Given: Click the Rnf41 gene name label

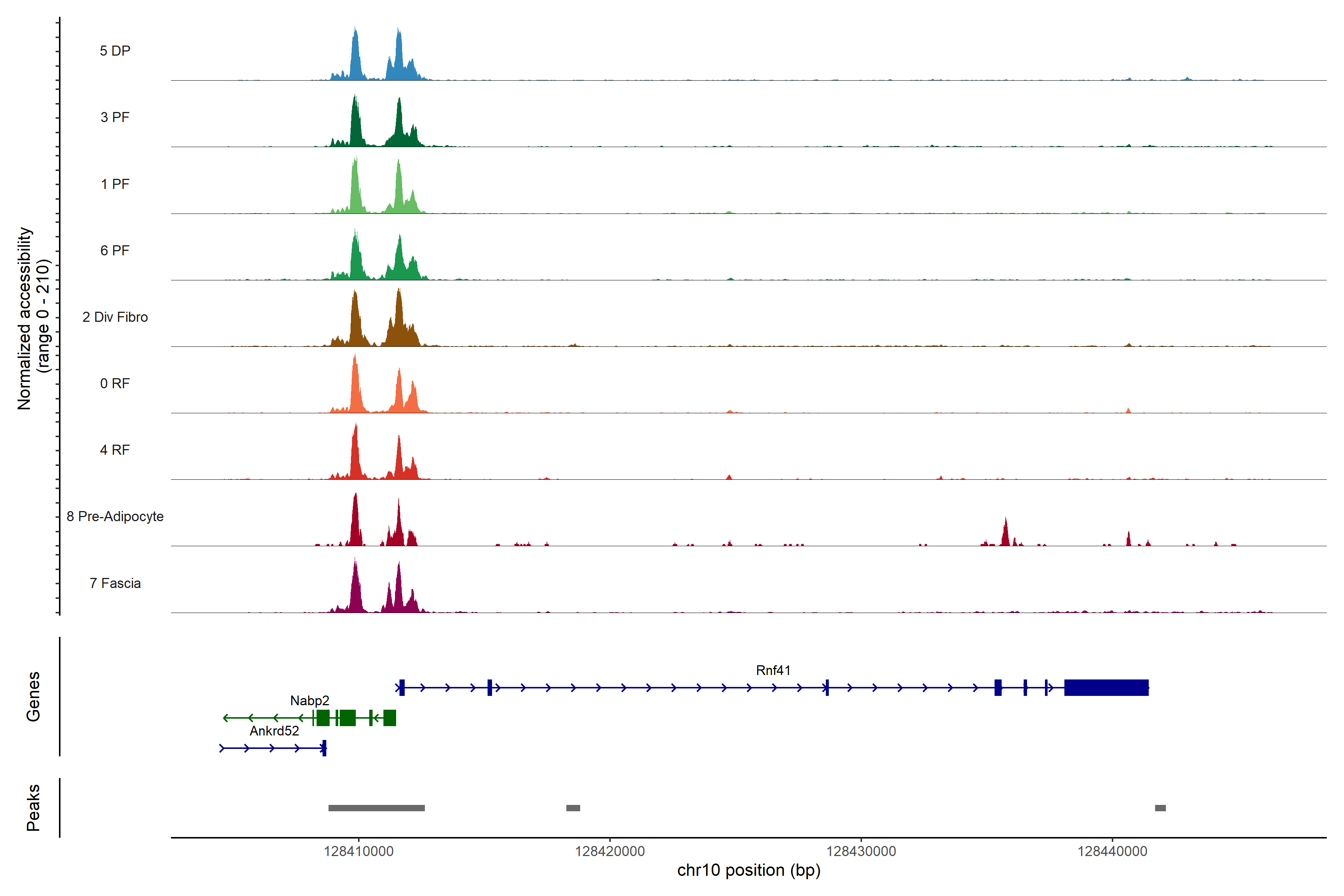Looking at the screenshot, I should (773, 670).
